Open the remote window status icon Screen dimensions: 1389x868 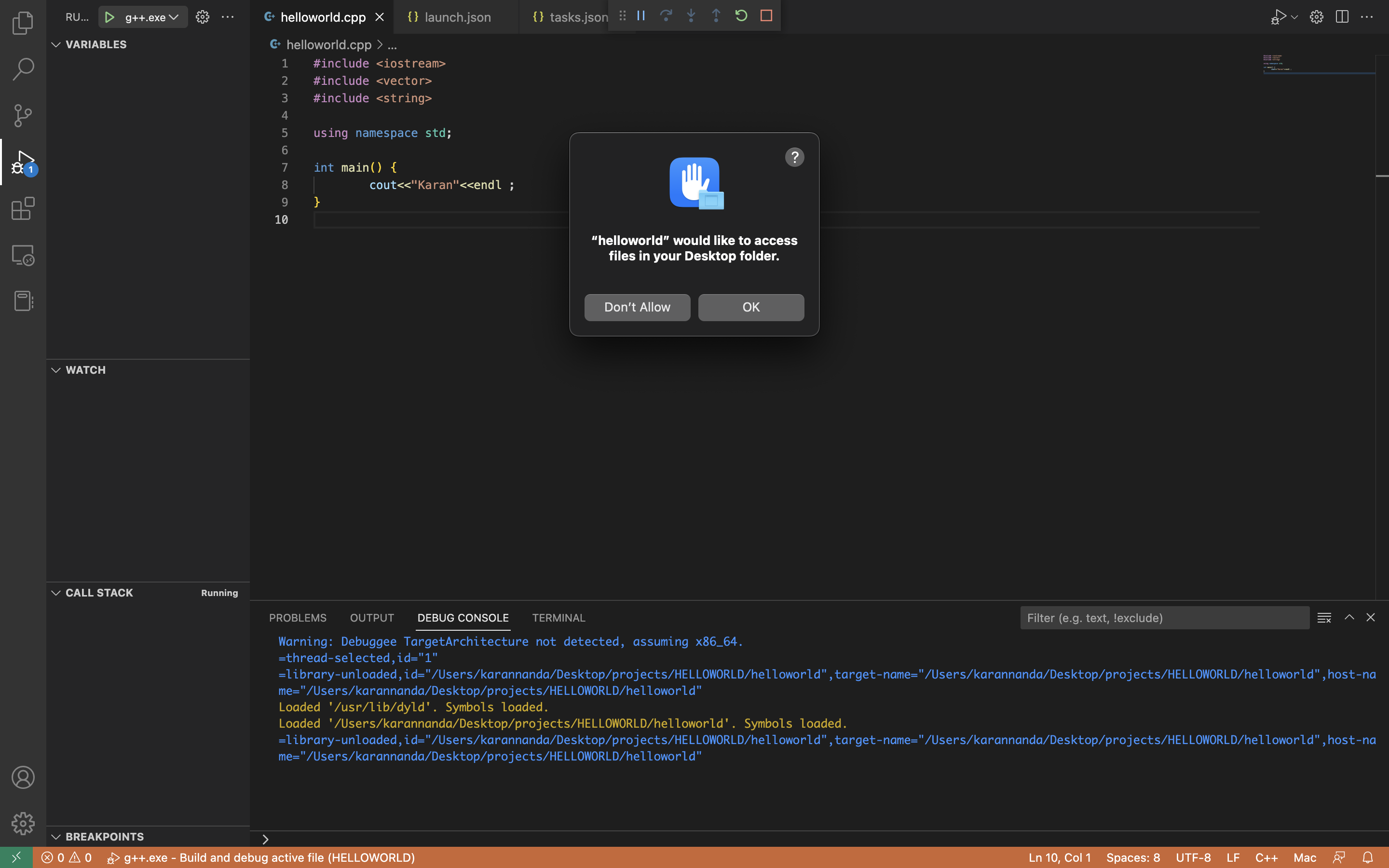point(16,858)
